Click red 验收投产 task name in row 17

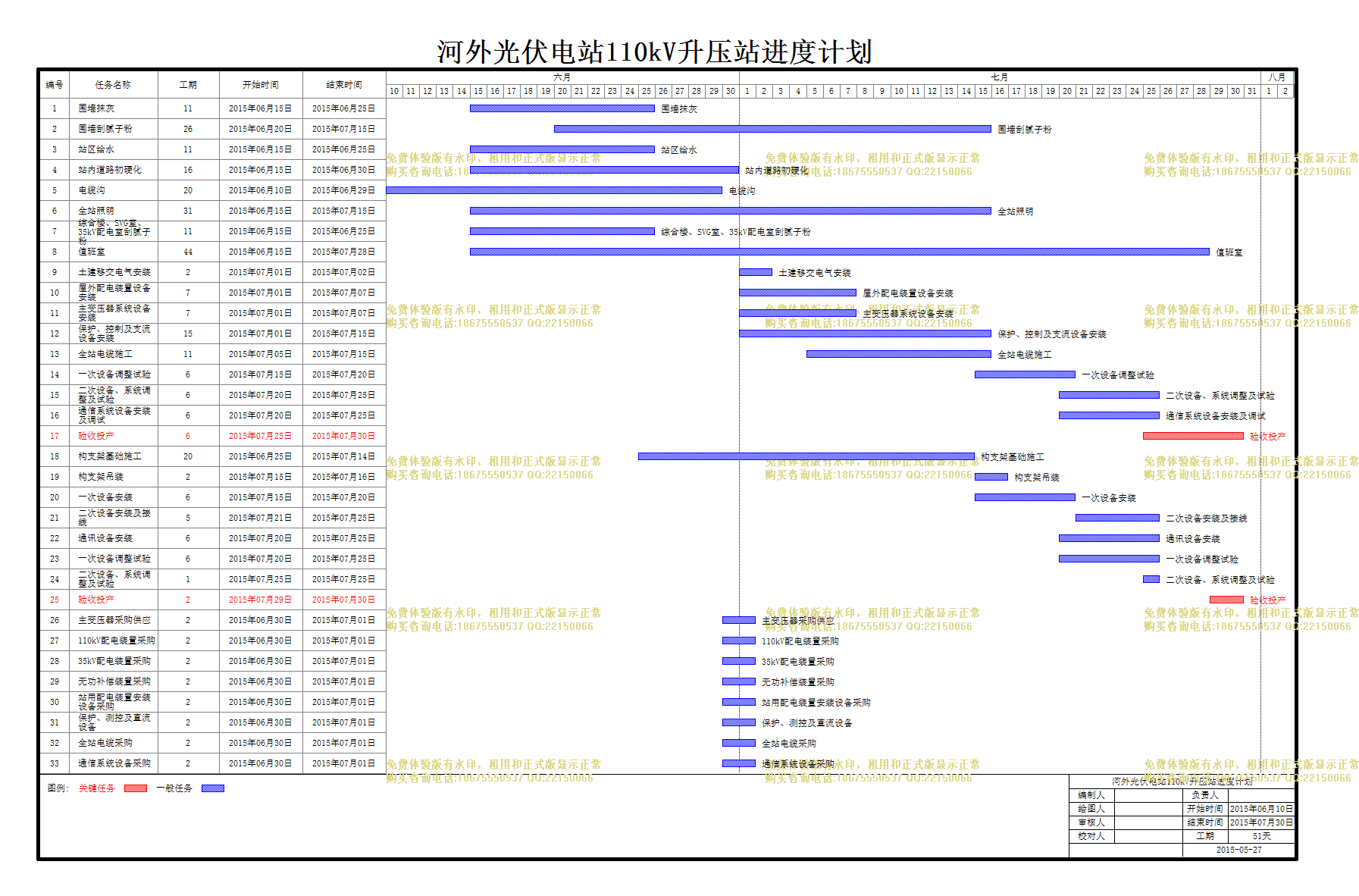pyautogui.click(x=96, y=436)
